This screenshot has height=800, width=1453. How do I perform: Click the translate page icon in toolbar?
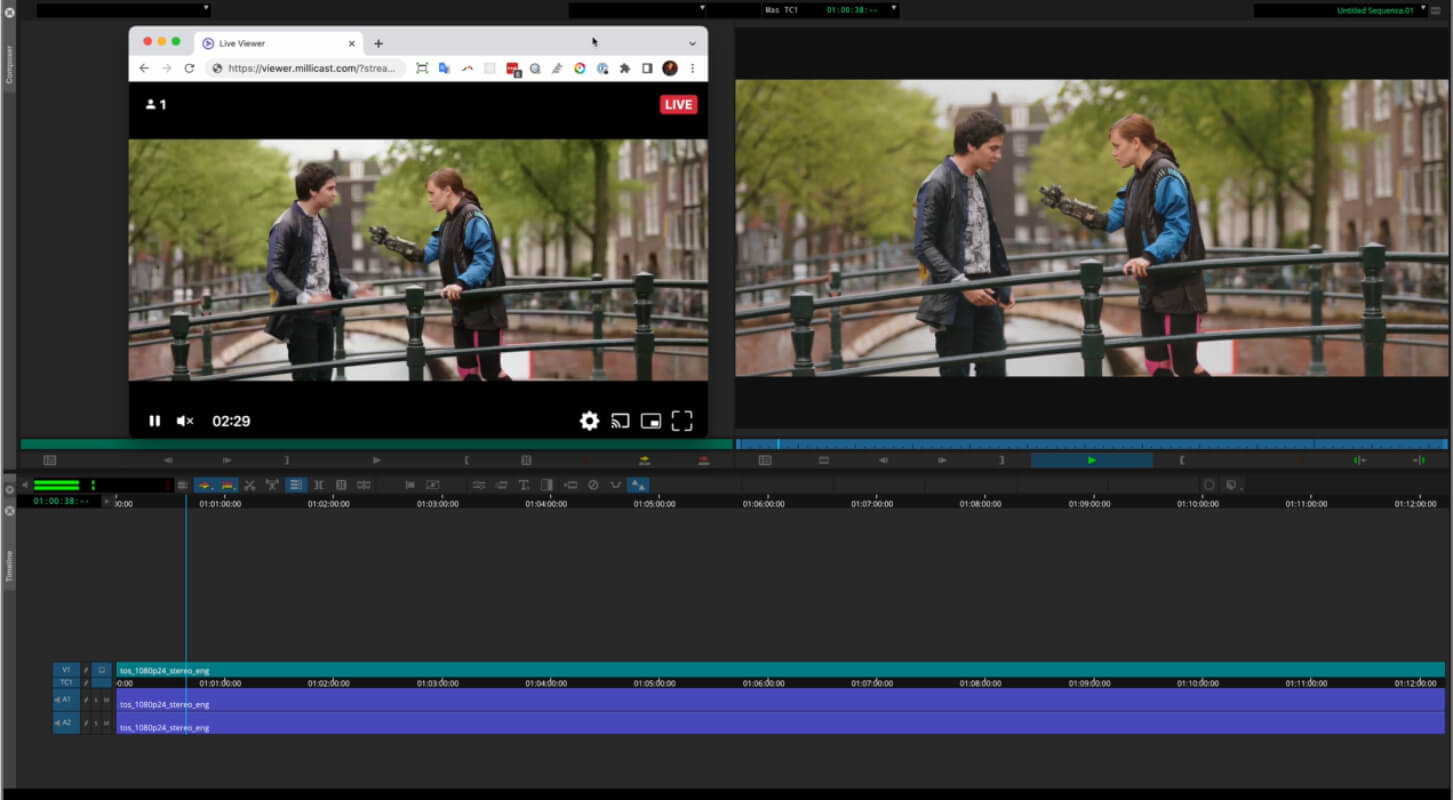point(444,68)
